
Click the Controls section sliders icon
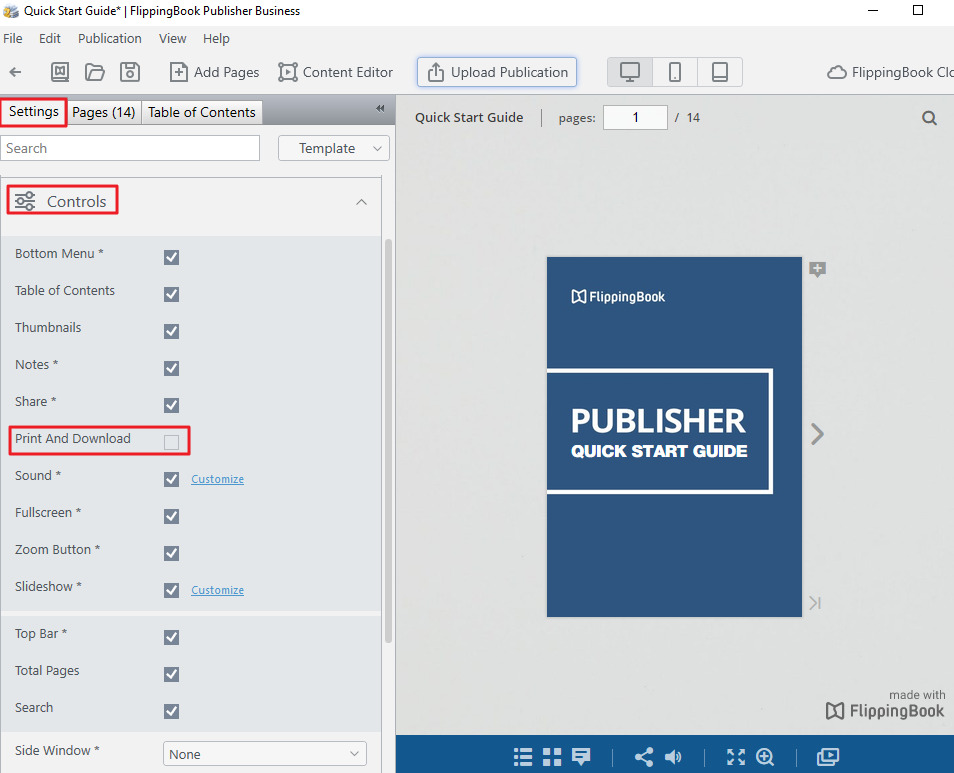point(25,201)
